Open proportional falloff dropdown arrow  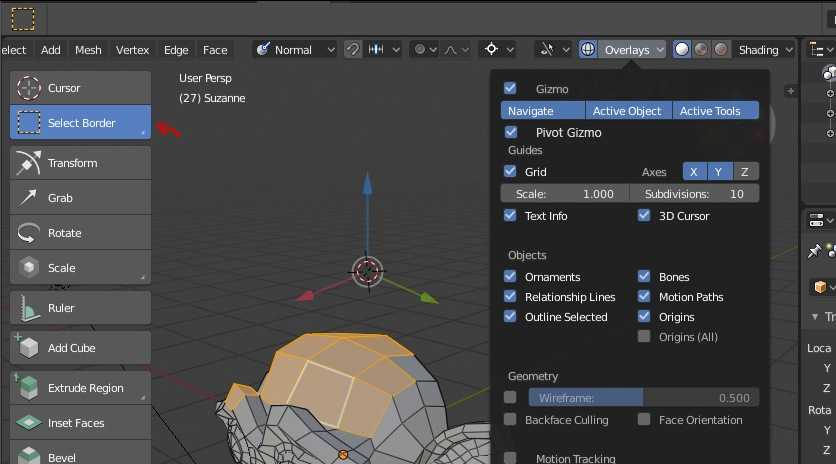tap(465, 50)
